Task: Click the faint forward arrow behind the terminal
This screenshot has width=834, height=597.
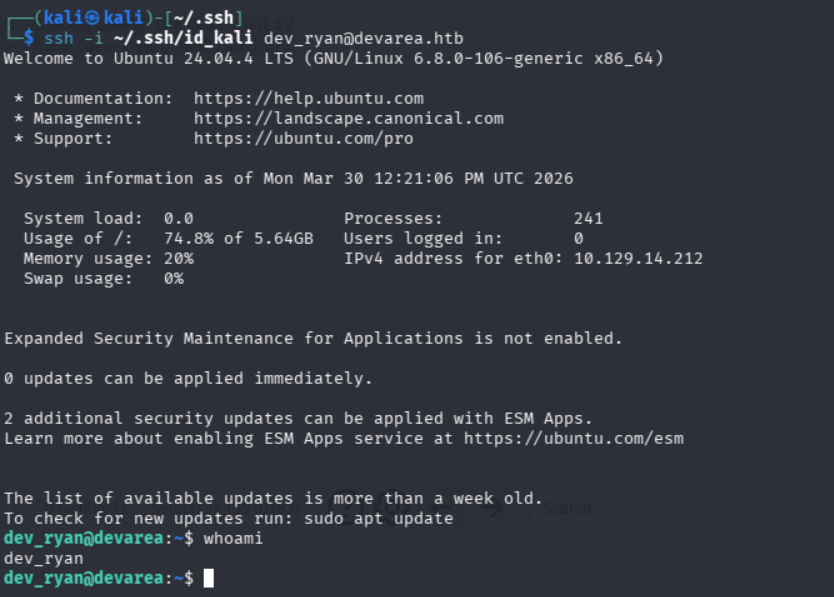Action: pyautogui.click(x=490, y=508)
